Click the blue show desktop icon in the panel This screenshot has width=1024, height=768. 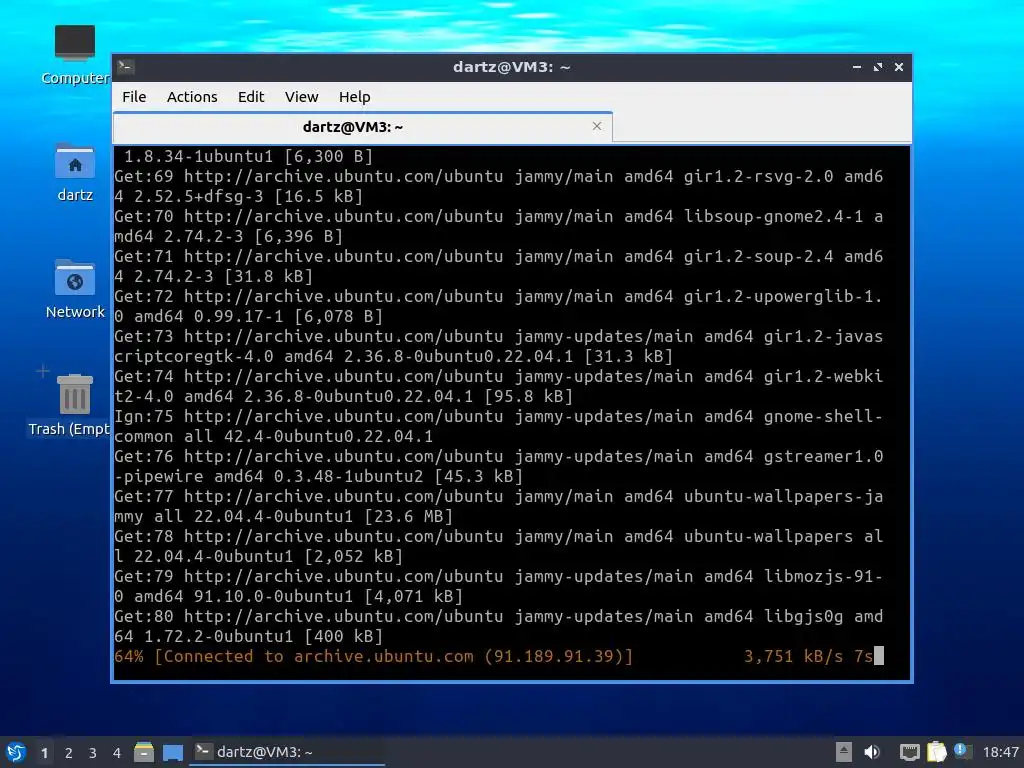pyautogui.click(x=172, y=752)
